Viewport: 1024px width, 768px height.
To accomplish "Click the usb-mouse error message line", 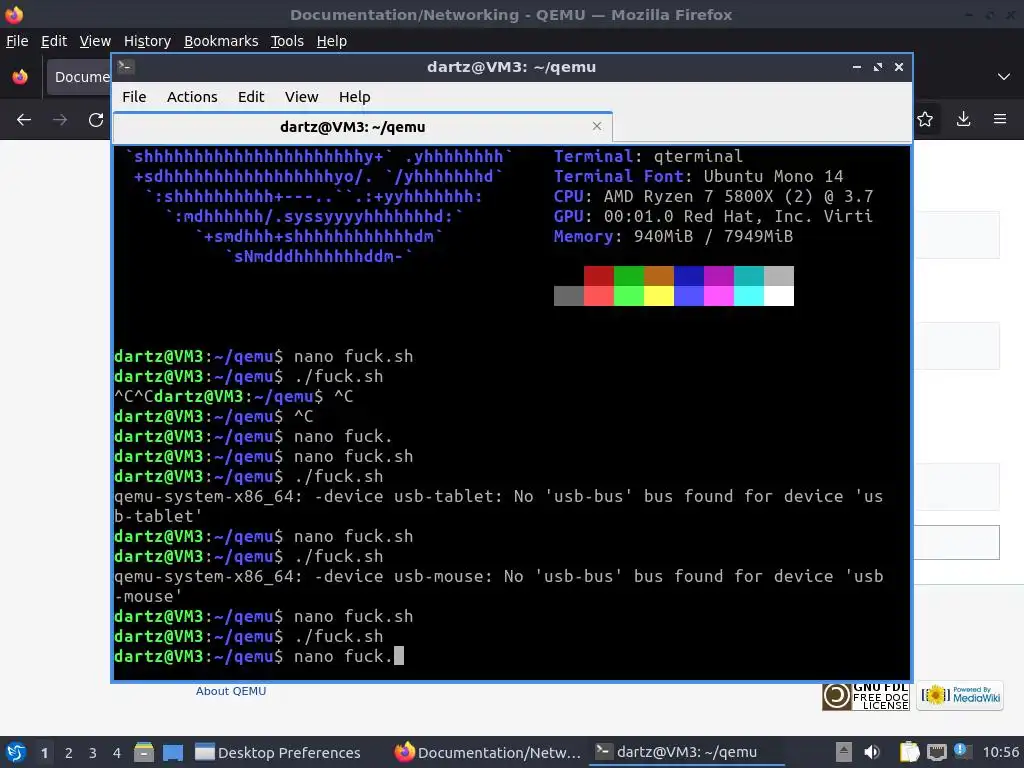I will [x=498, y=586].
